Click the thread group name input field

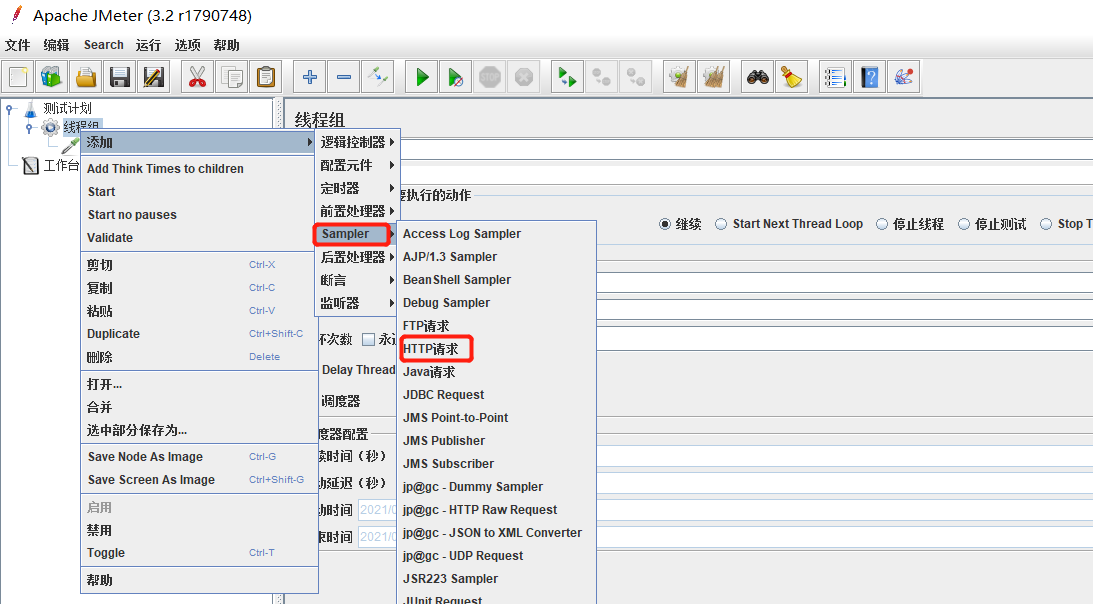tap(746, 149)
